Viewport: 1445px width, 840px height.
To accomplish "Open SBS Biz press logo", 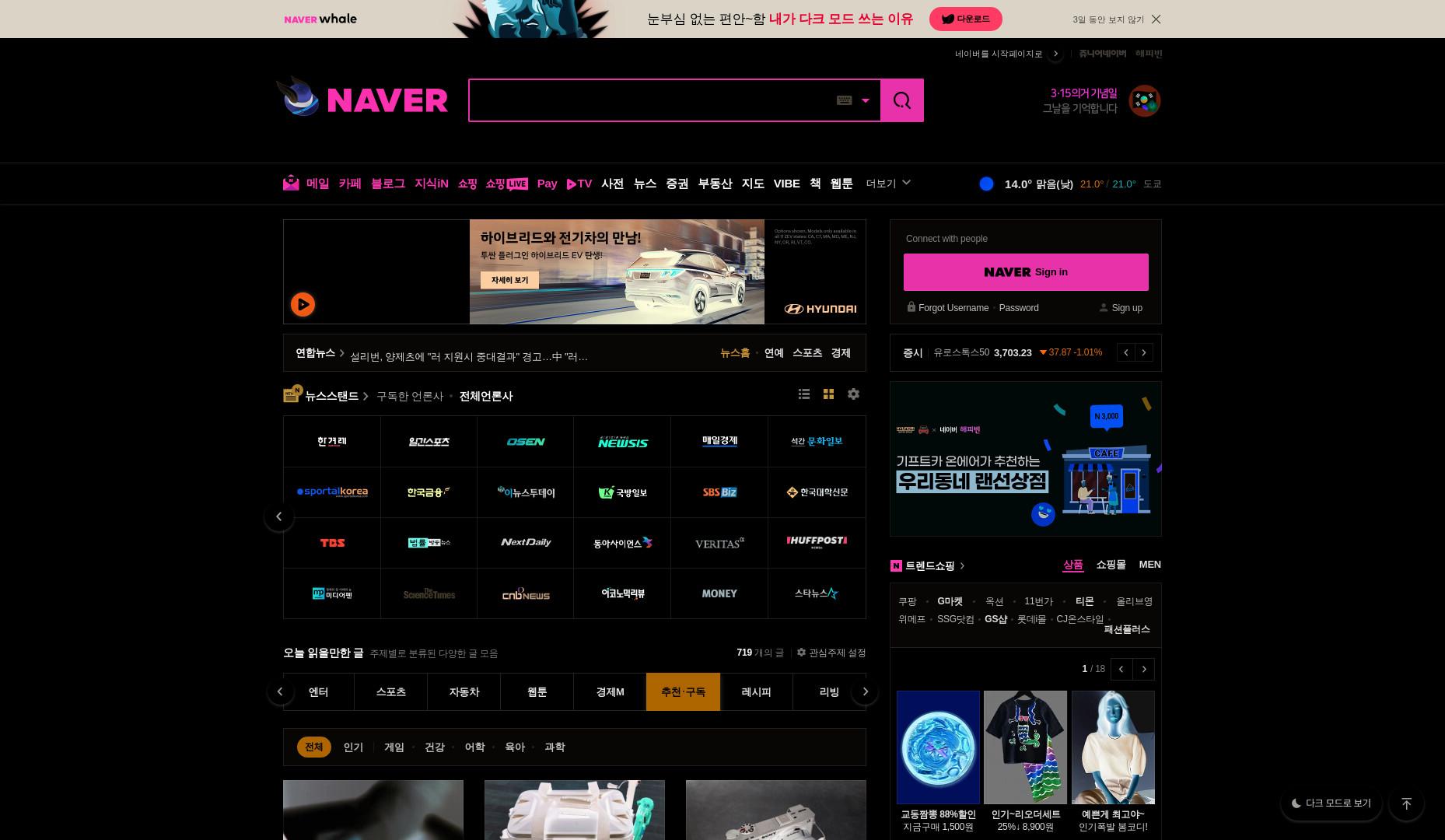I will (719, 492).
